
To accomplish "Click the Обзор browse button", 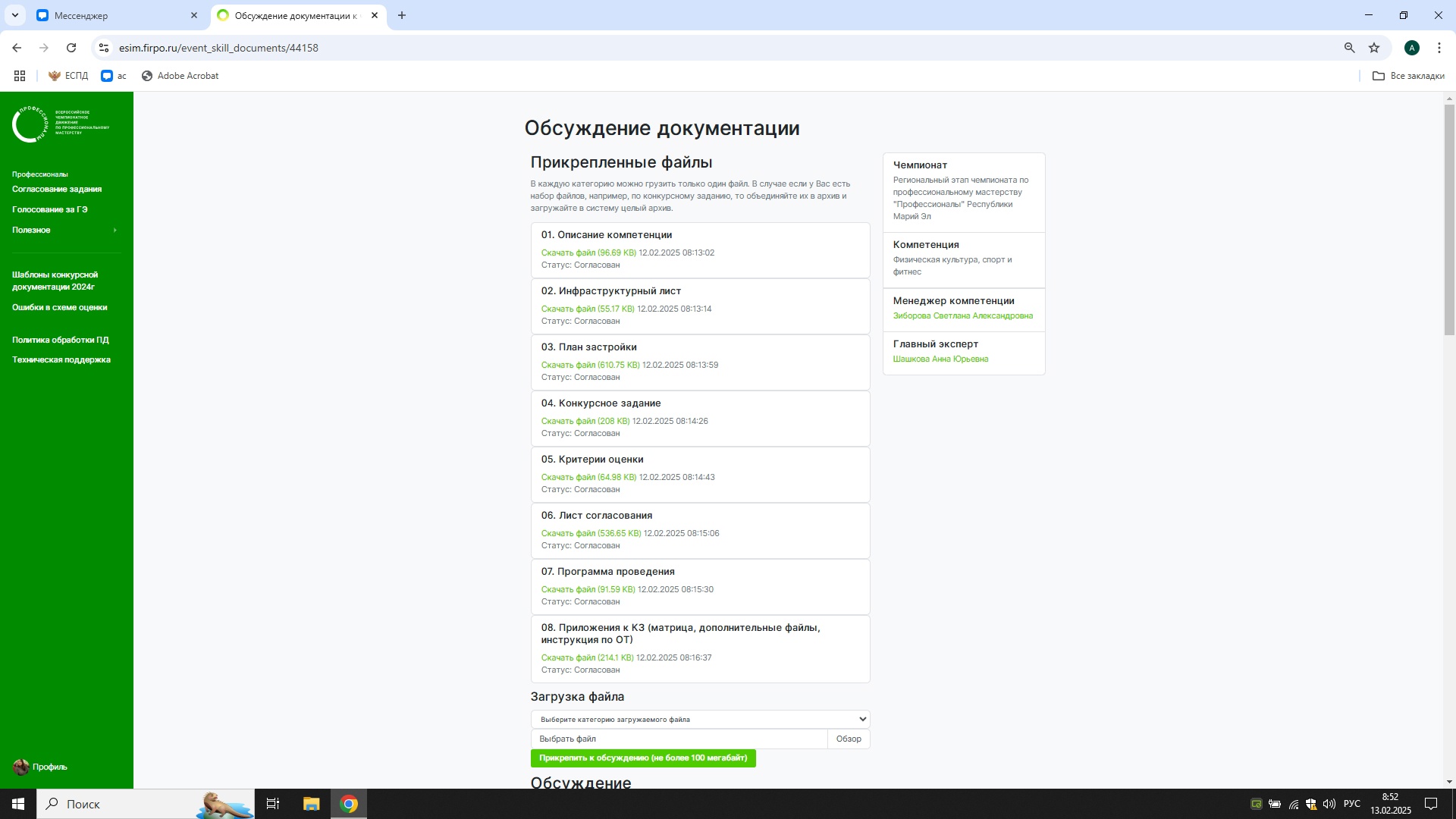I will click(849, 739).
